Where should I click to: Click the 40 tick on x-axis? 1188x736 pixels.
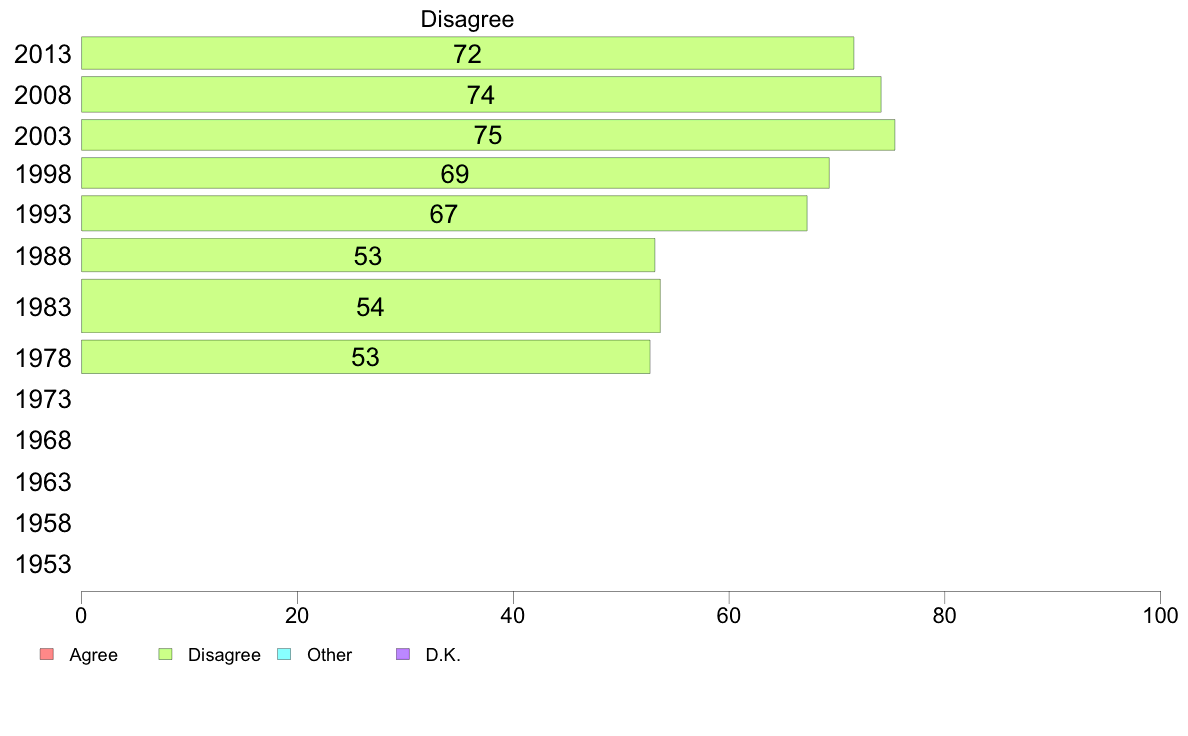click(x=513, y=615)
